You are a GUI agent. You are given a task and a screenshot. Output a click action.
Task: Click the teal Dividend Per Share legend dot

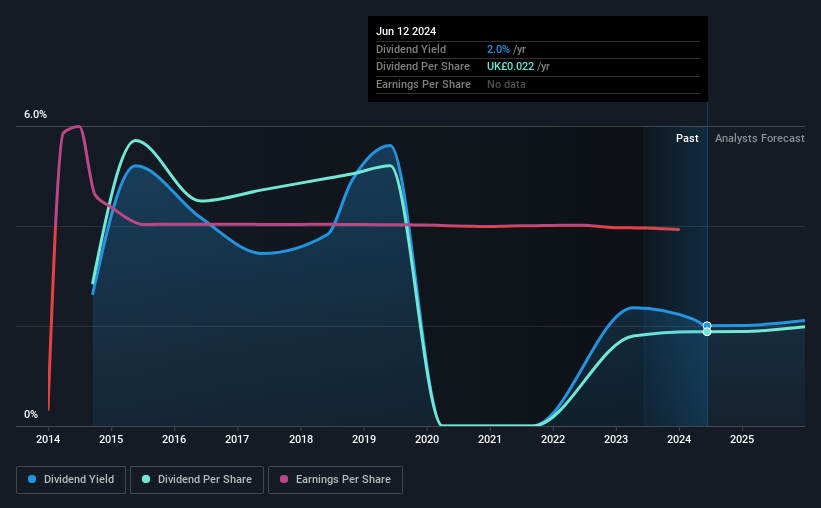point(146,479)
